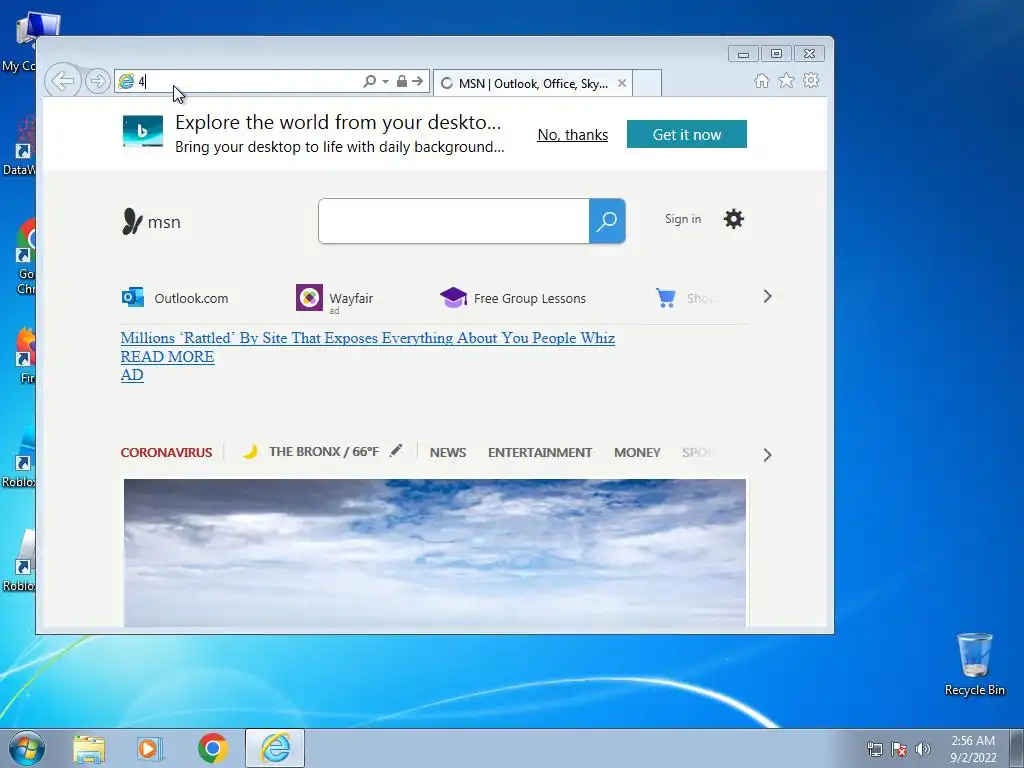Go back with the browser back arrow
Viewport: 1024px width, 768px height.
pos(62,81)
